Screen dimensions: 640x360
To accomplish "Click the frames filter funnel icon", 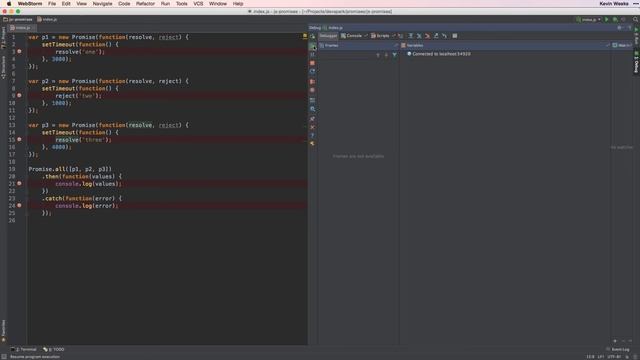I will coord(394,55).
